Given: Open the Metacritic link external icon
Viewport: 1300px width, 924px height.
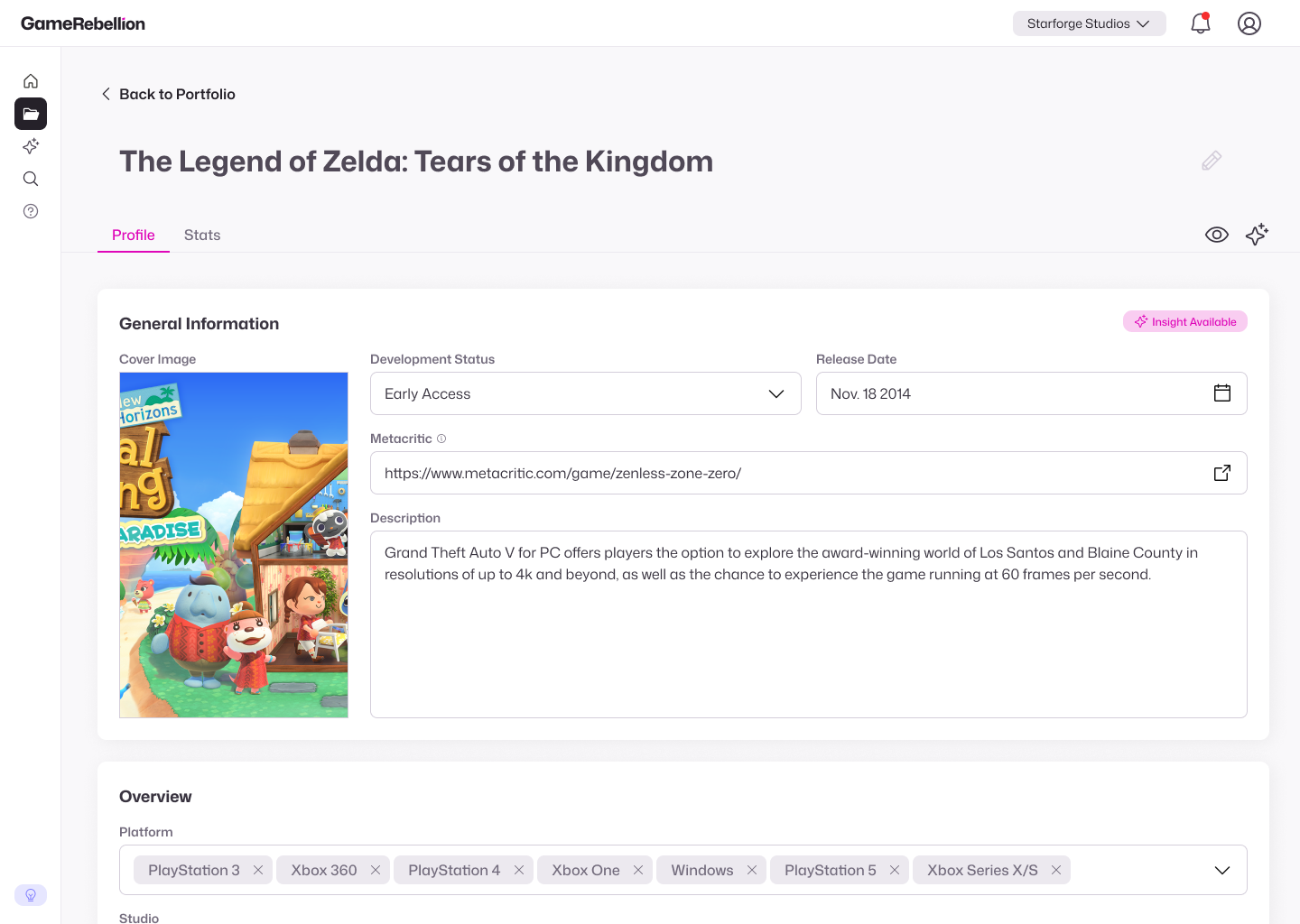Looking at the screenshot, I should 1221,472.
